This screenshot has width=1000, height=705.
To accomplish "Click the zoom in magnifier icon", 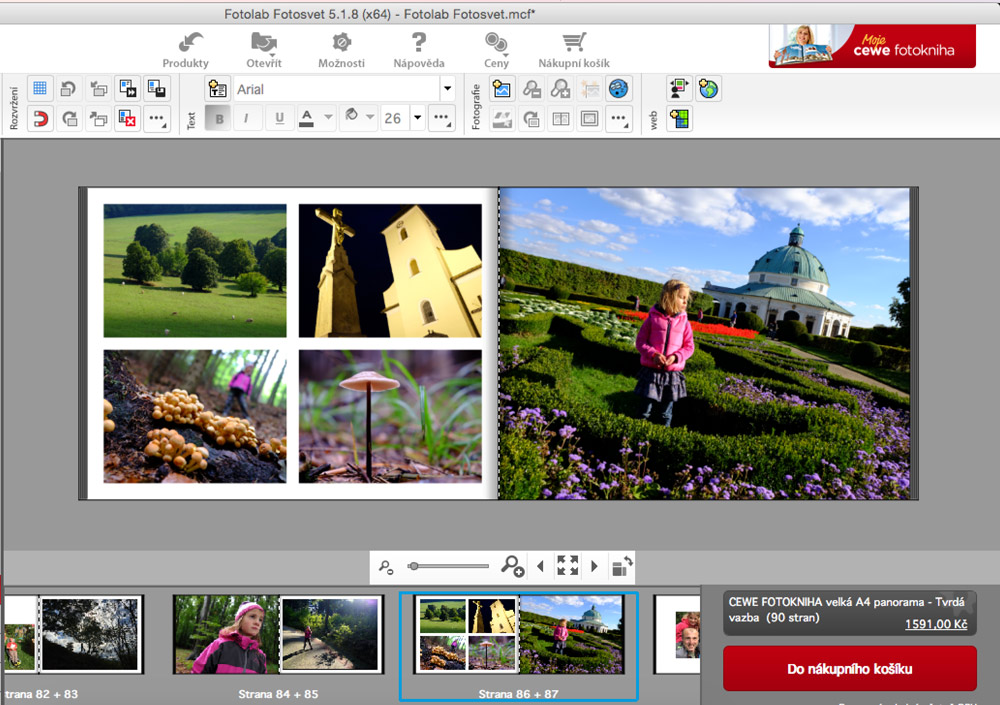I will click(512, 567).
